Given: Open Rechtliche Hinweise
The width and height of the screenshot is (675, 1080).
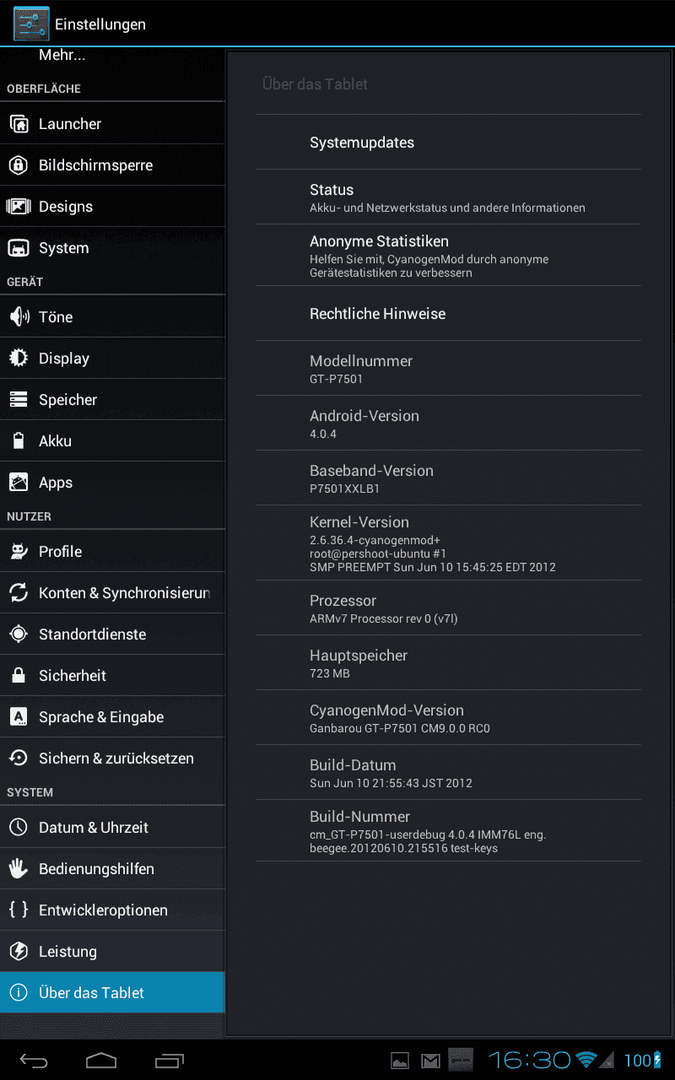Looking at the screenshot, I should pyautogui.click(x=448, y=313).
